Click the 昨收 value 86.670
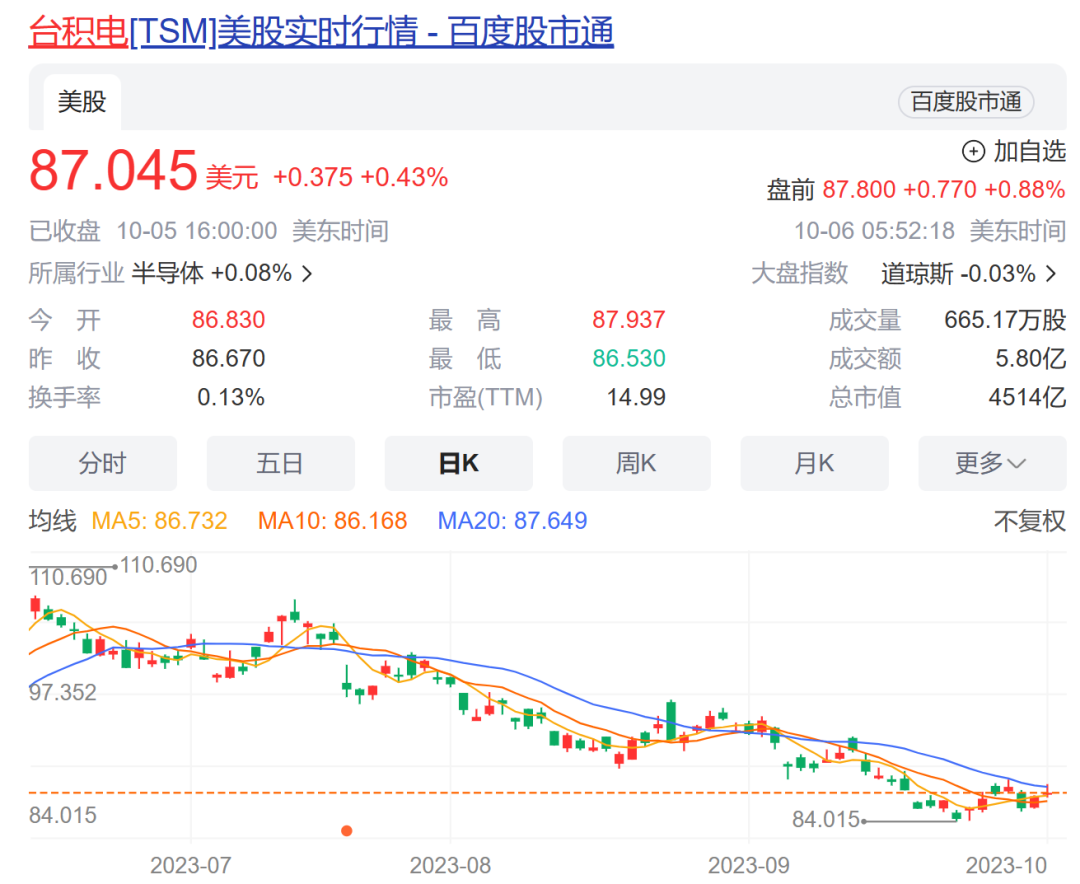Viewport: 1080px width, 884px height. (x=229, y=358)
